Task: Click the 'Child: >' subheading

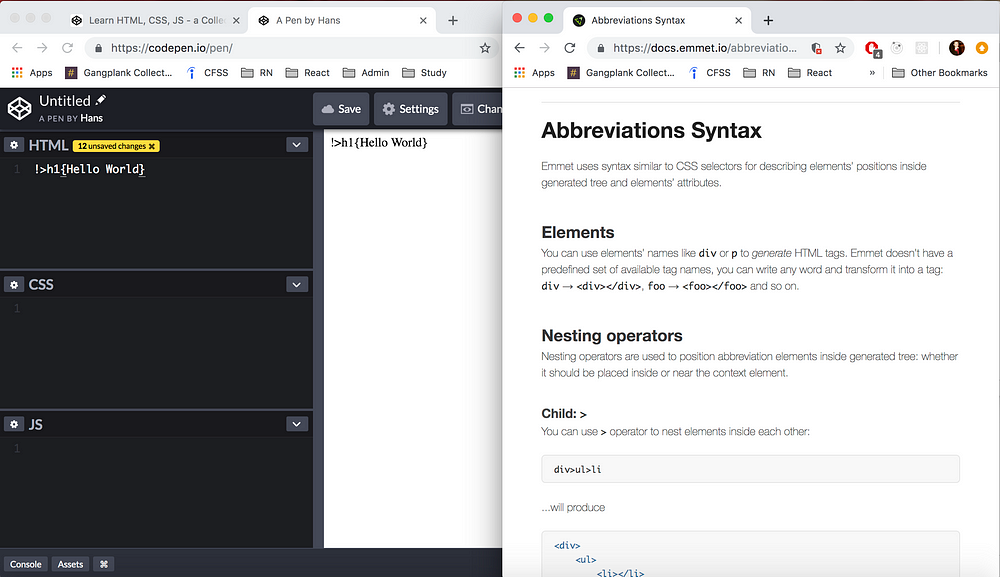Action: 564,414
